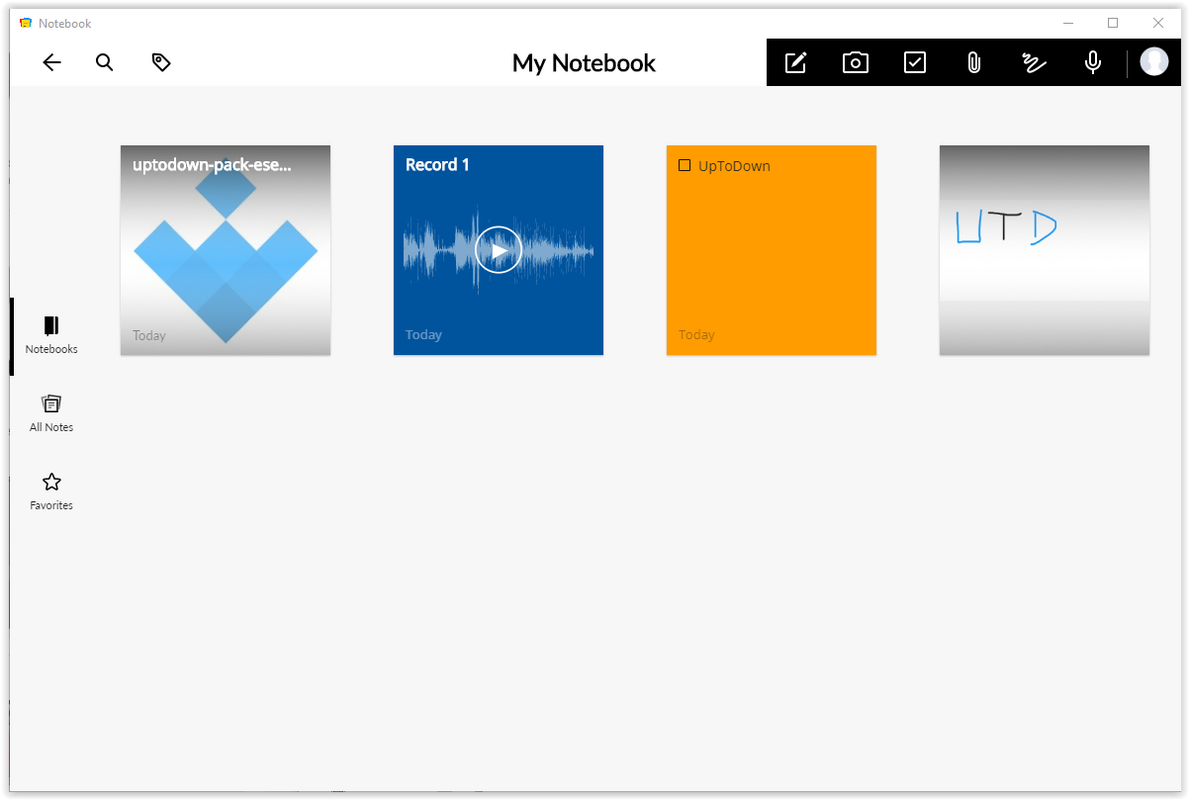Click the My Notebook title
This screenshot has height=800, width=1189.
click(584, 63)
